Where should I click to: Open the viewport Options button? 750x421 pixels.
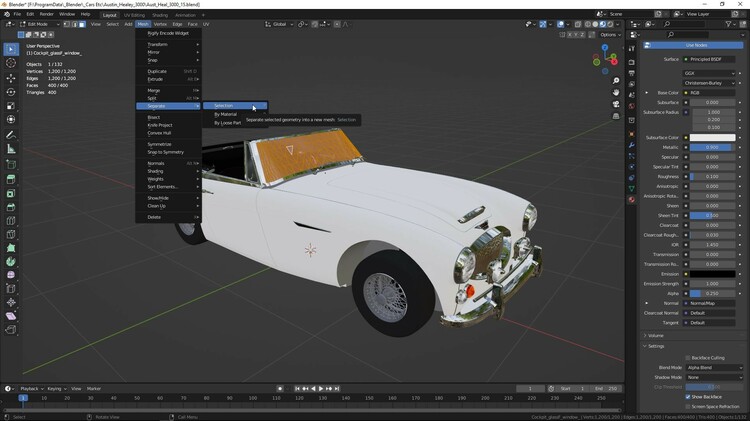(x=610, y=34)
